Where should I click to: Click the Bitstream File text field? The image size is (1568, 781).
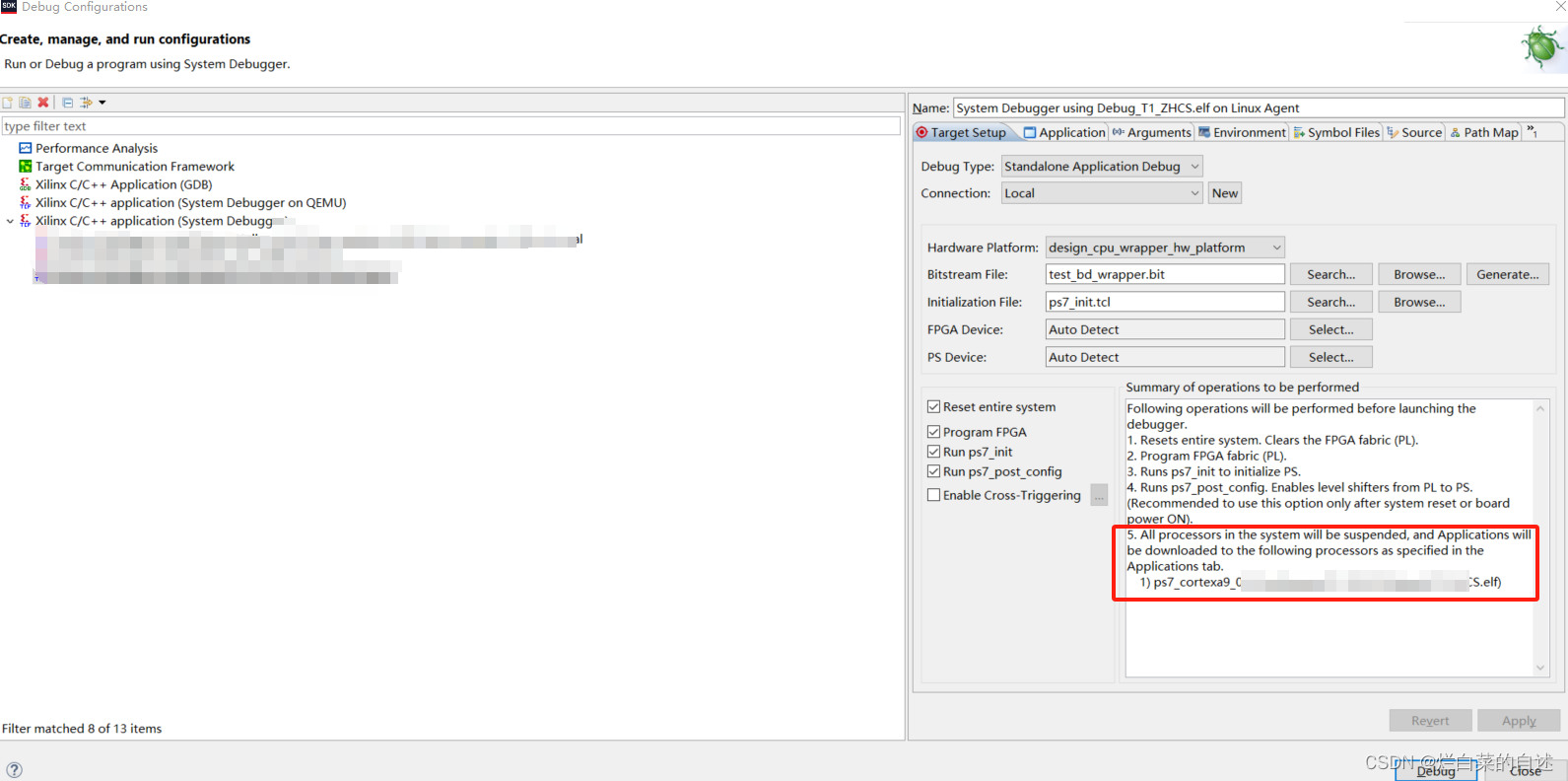click(1165, 274)
